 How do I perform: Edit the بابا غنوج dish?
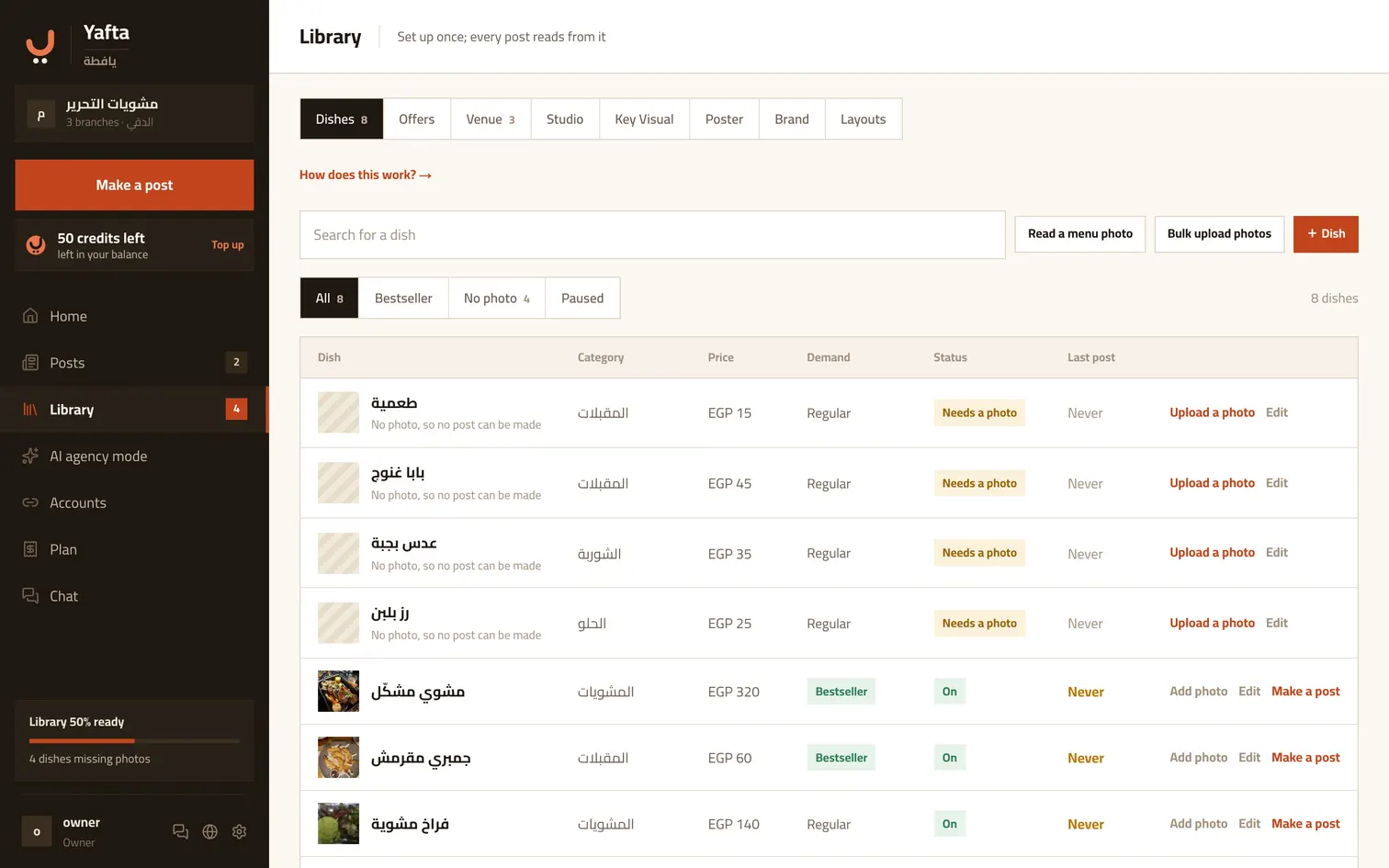[1277, 483]
